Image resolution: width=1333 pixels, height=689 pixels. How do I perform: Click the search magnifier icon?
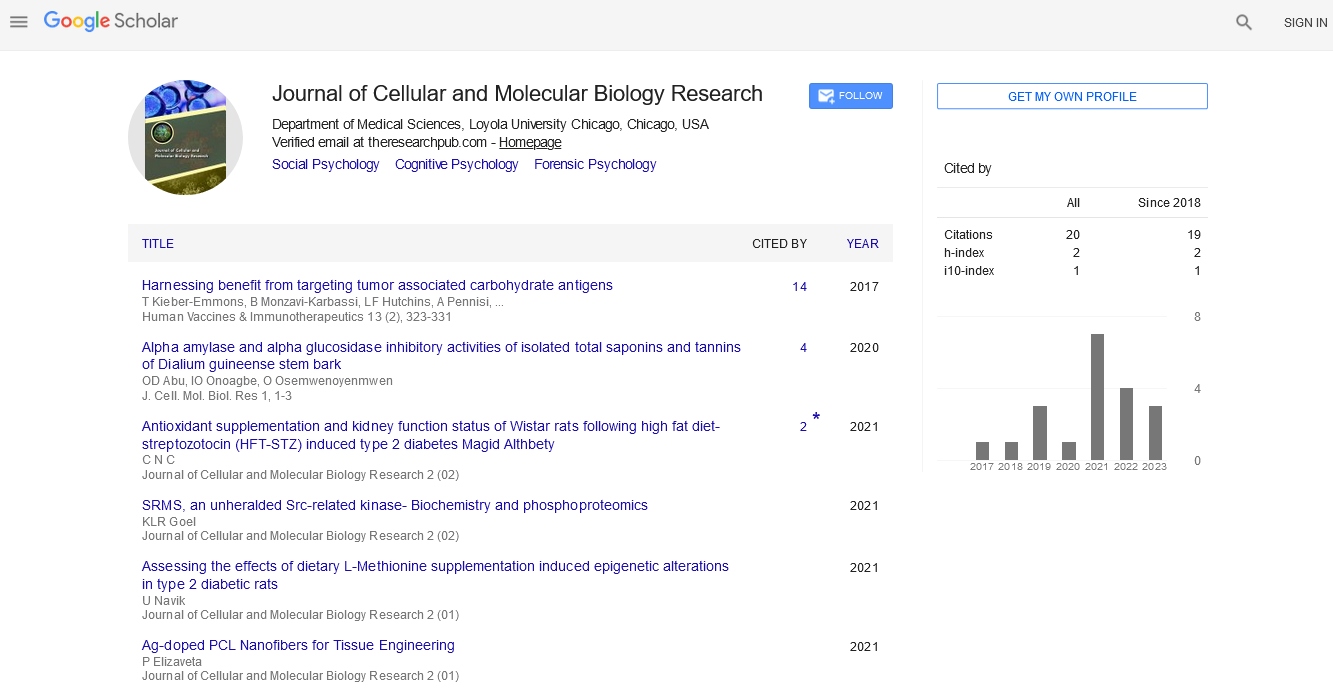click(x=1243, y=22)
